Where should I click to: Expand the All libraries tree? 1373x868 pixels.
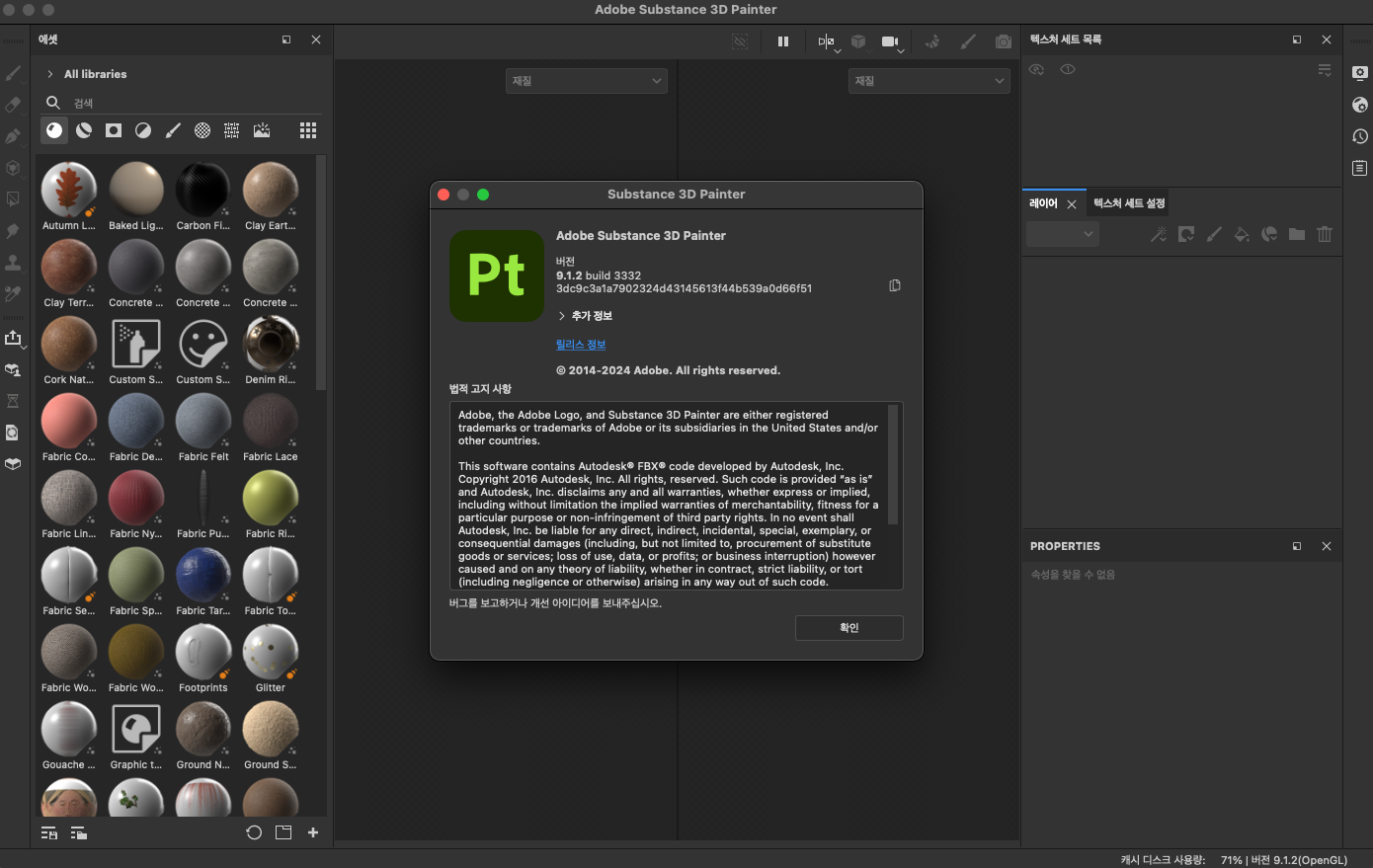[x=50, y=74]
